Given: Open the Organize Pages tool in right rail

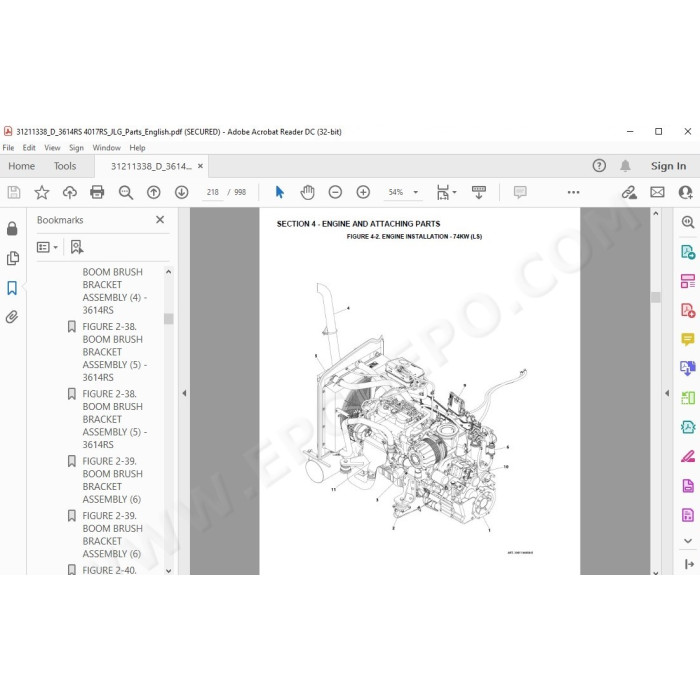Looking at the screenshot, I should tap(688, 281).
